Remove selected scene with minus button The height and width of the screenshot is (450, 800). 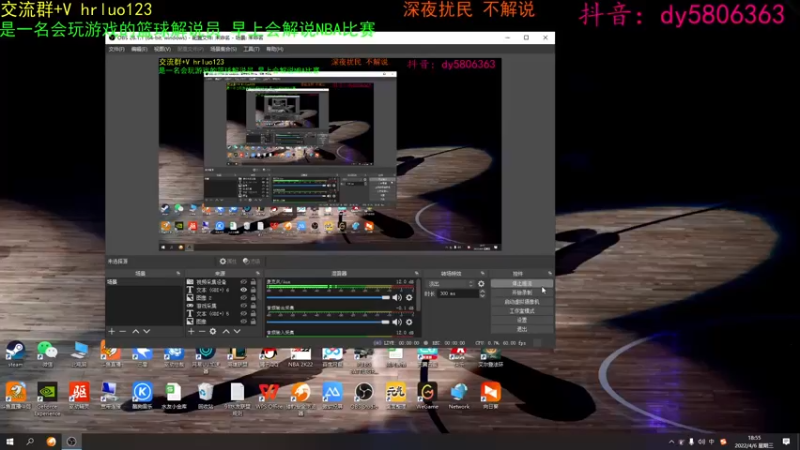coord(122,331)
